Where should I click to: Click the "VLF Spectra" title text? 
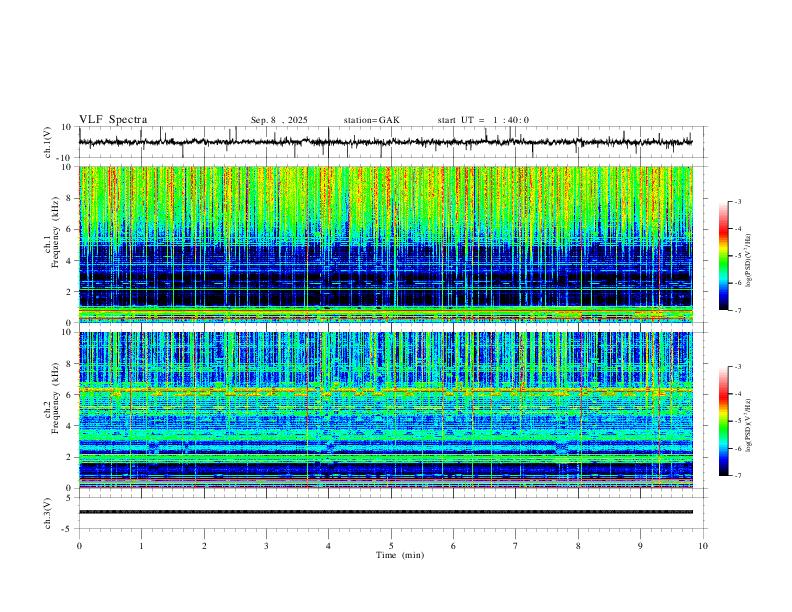[x=113, y=120]
